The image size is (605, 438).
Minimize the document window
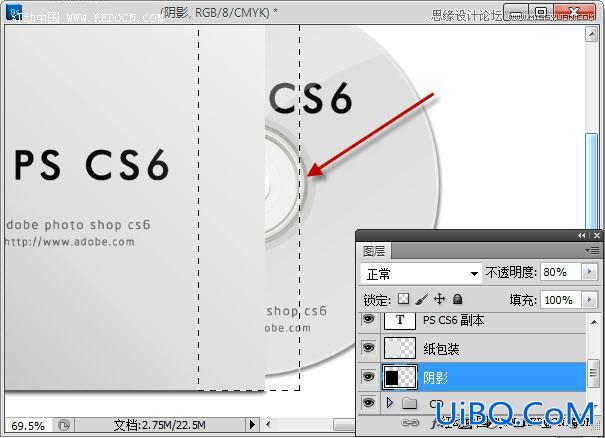(516, 12)
